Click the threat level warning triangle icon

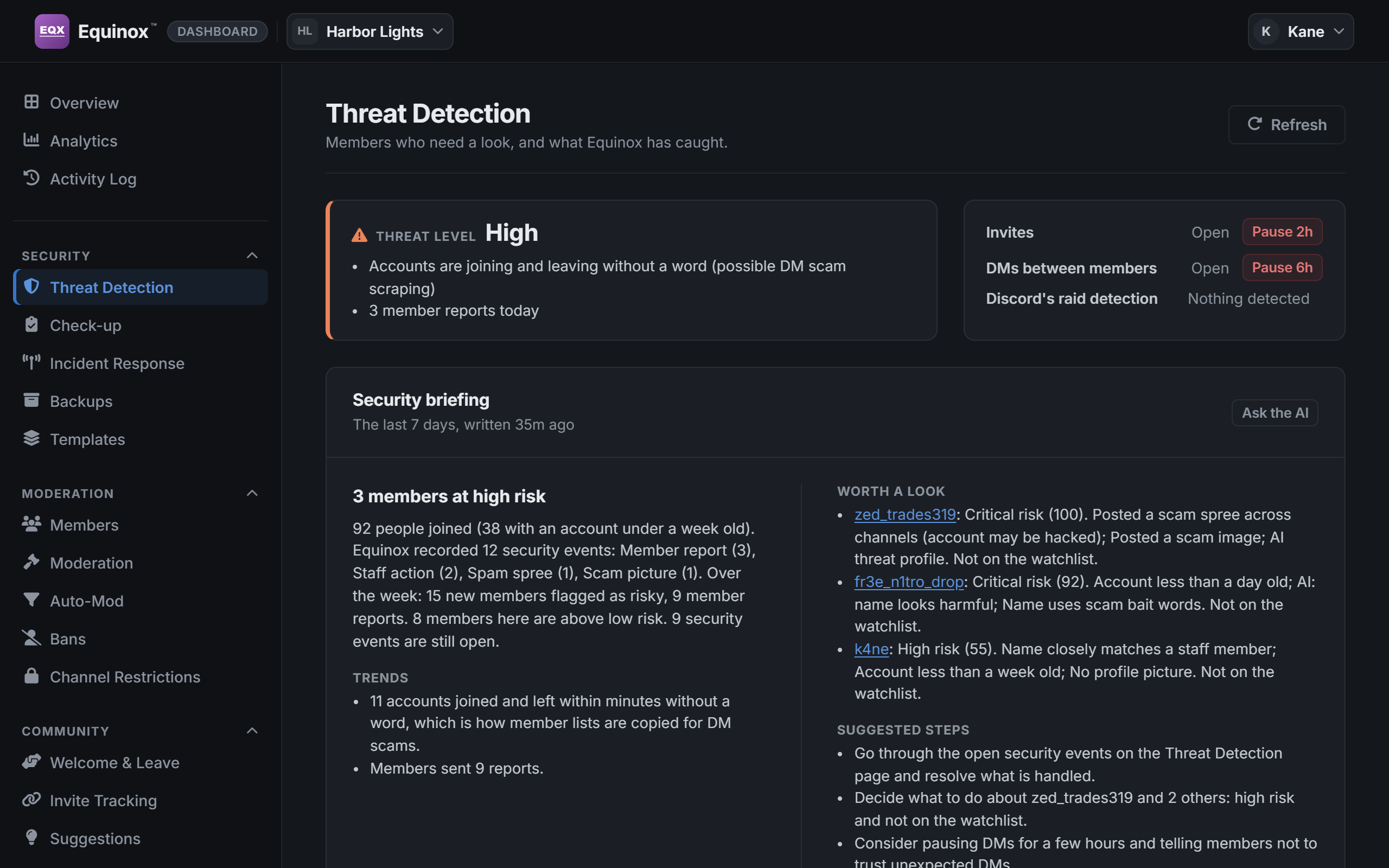click(x=359, y=235)
